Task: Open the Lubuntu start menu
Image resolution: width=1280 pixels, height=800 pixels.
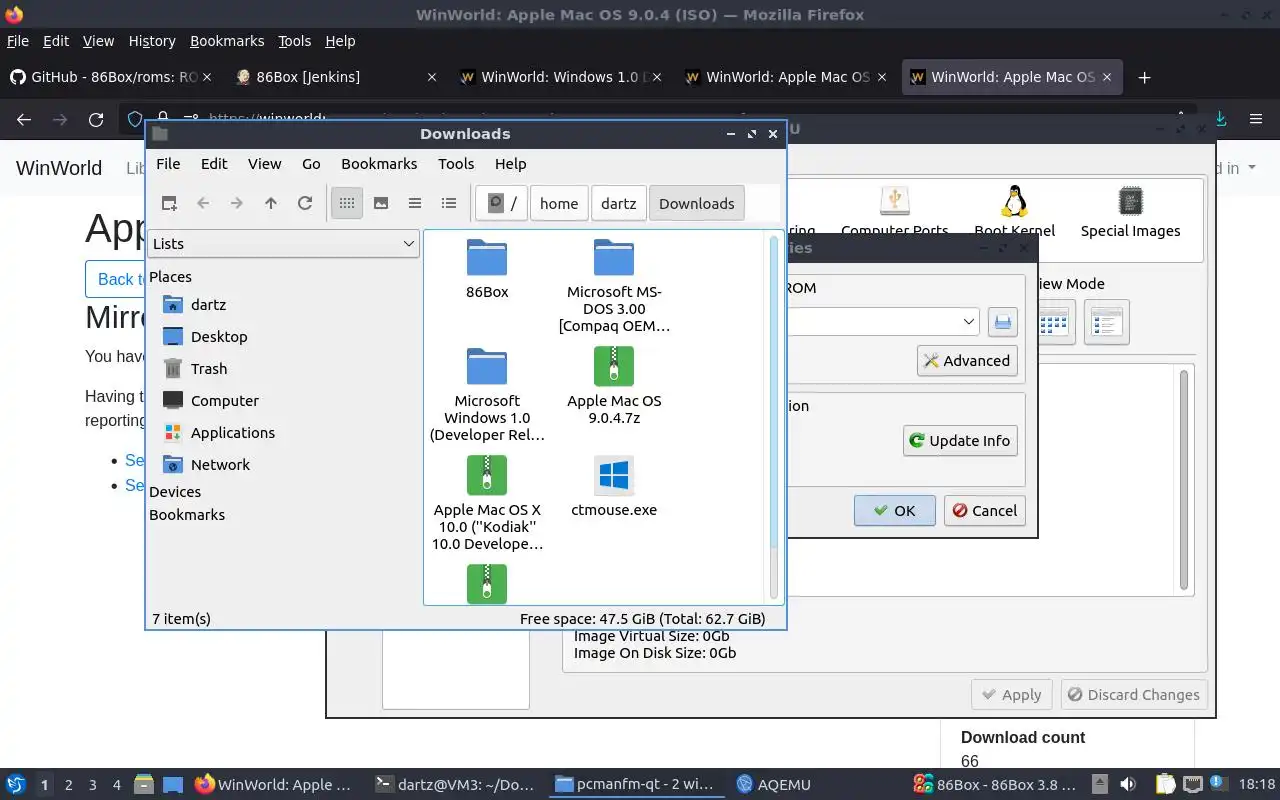Action: 16,784
